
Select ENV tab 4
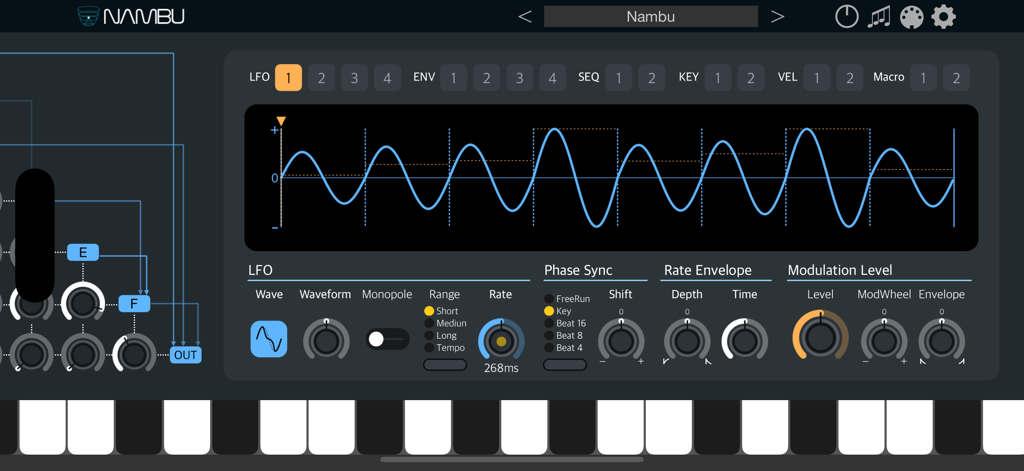click(x=552, y=78)
